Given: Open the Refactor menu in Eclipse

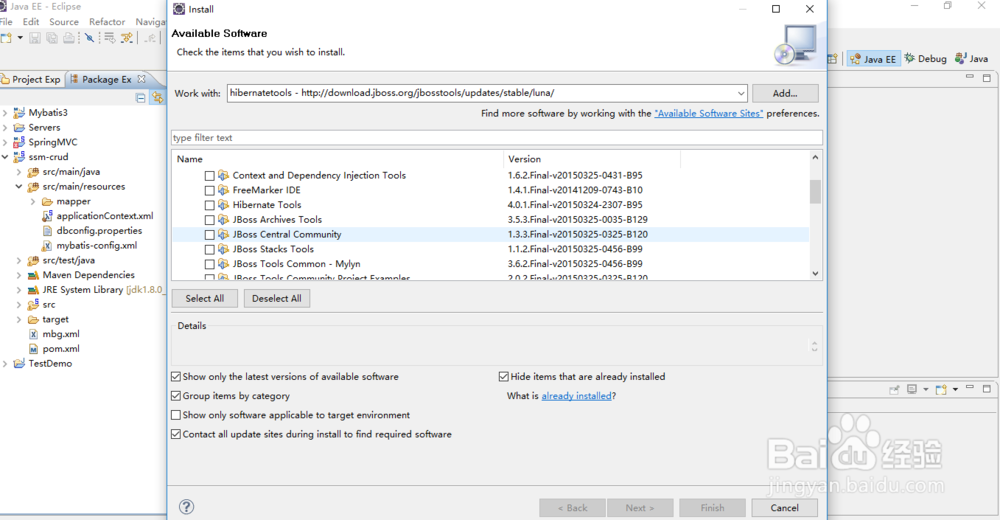Looking at the screenshot, I should tap(107, 22).
